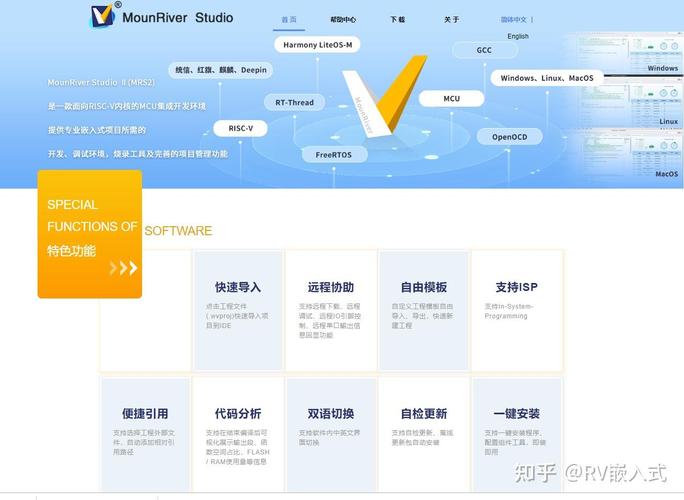Click the 便捷引用 feature card
The width and height of the screenshot is (684, 500).
[145, 435]
